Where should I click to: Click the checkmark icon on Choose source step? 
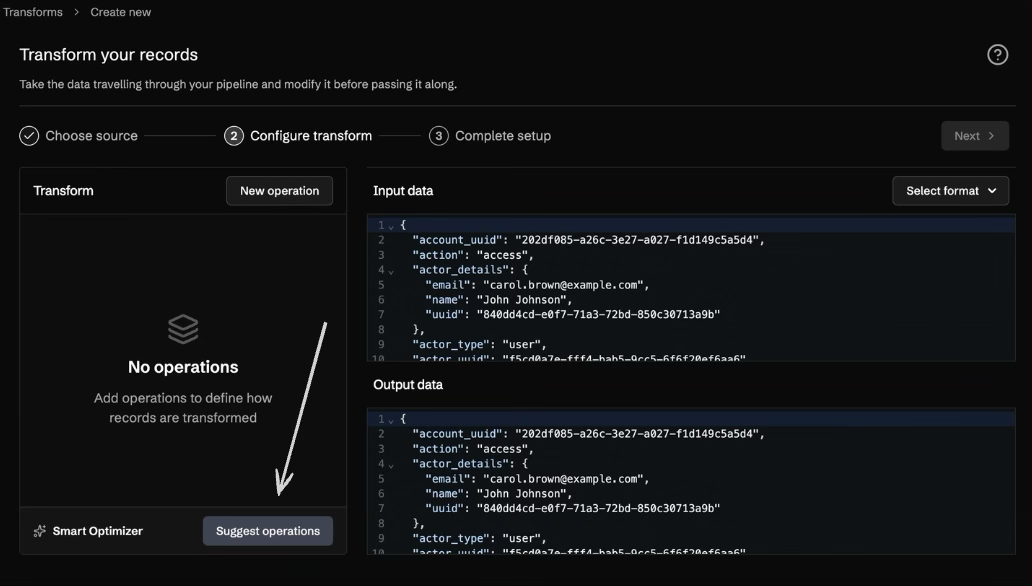pyautogui.click(x=29, y=135)
